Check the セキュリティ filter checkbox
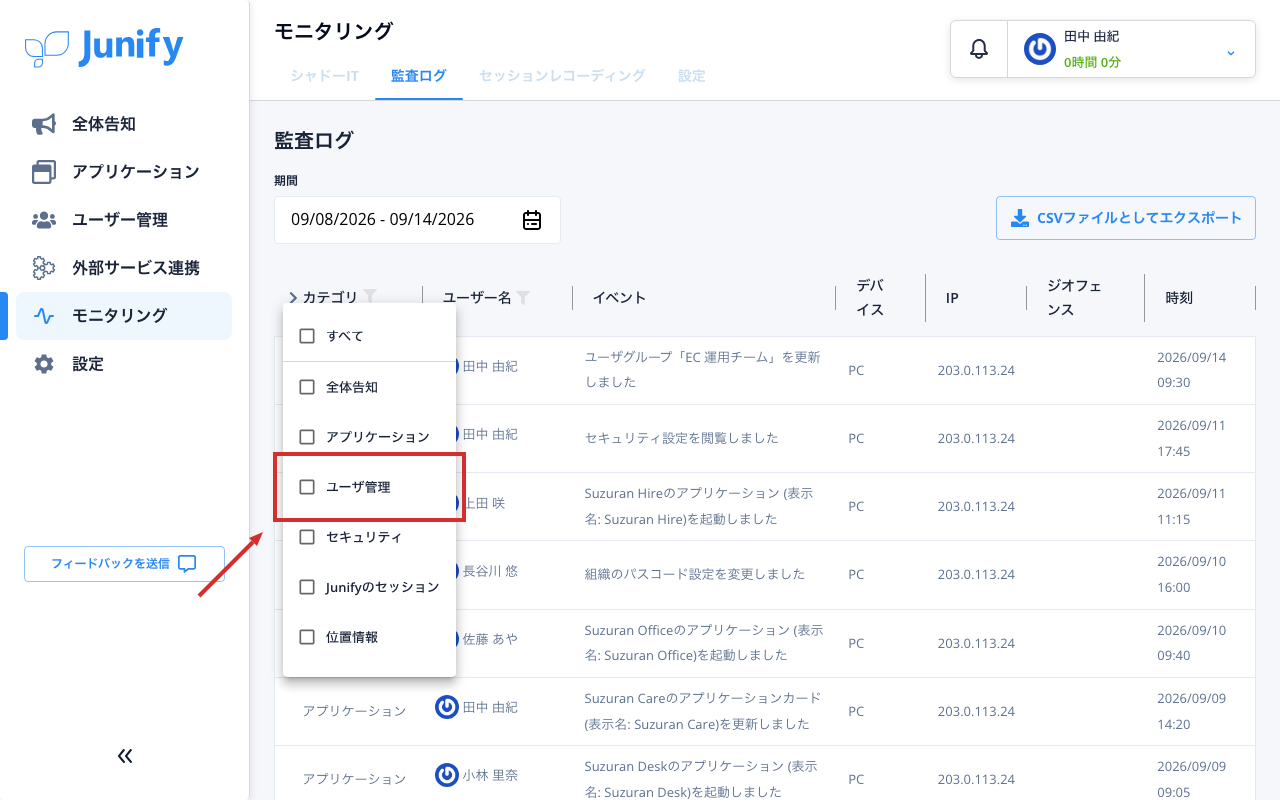The image size is (1280, 800). 307,537
